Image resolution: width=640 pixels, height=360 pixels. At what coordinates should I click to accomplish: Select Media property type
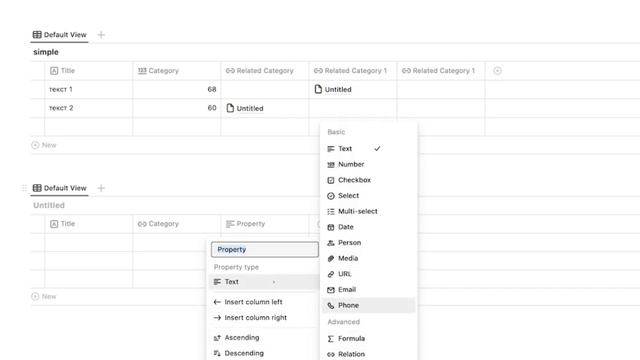click(369, 258)
